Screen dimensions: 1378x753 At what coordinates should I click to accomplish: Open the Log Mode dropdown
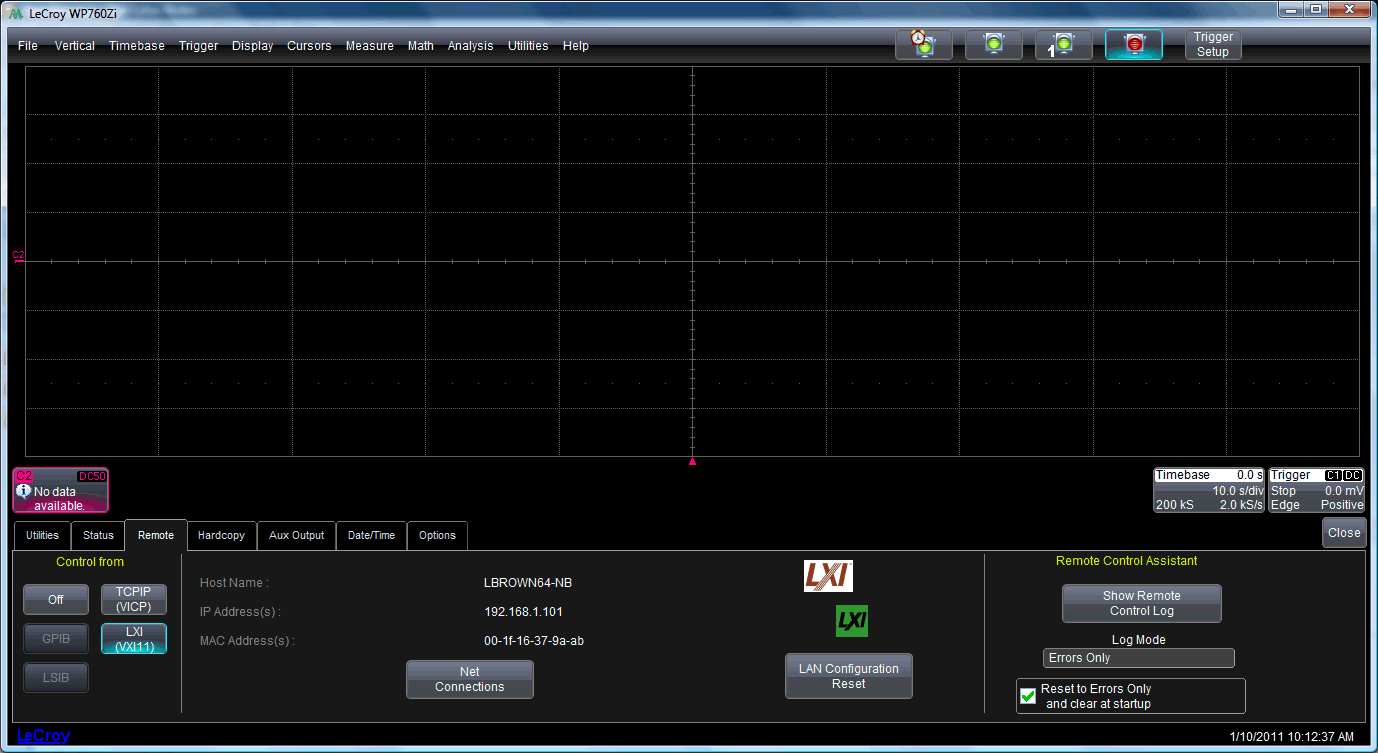(1138, 658)
